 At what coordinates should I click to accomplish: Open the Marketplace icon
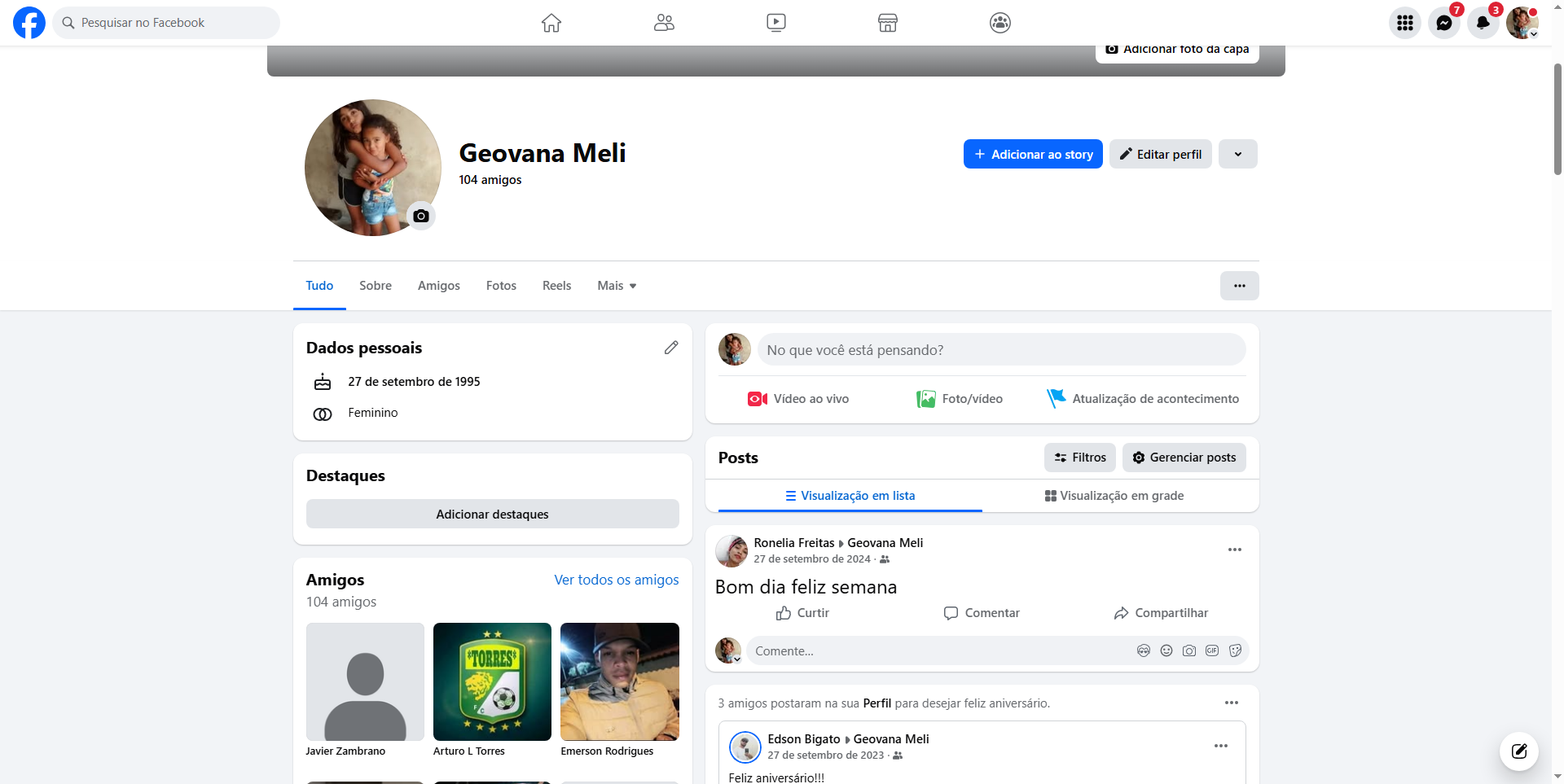(888, 23)
